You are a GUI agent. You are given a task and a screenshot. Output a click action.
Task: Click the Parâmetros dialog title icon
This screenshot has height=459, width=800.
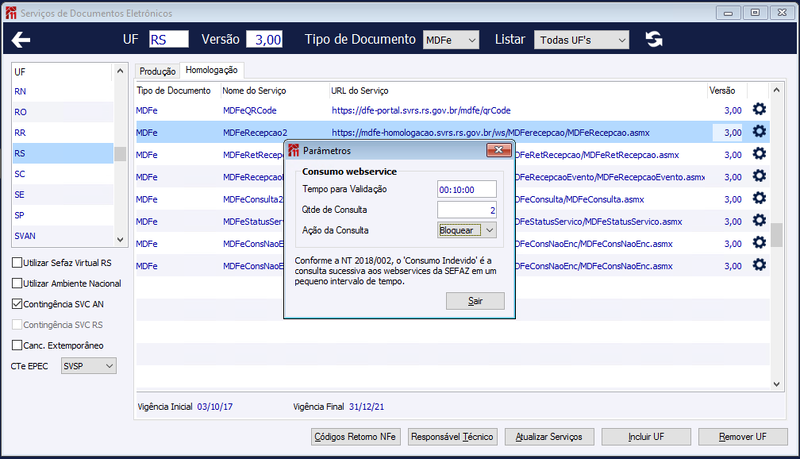click(293, 150)
